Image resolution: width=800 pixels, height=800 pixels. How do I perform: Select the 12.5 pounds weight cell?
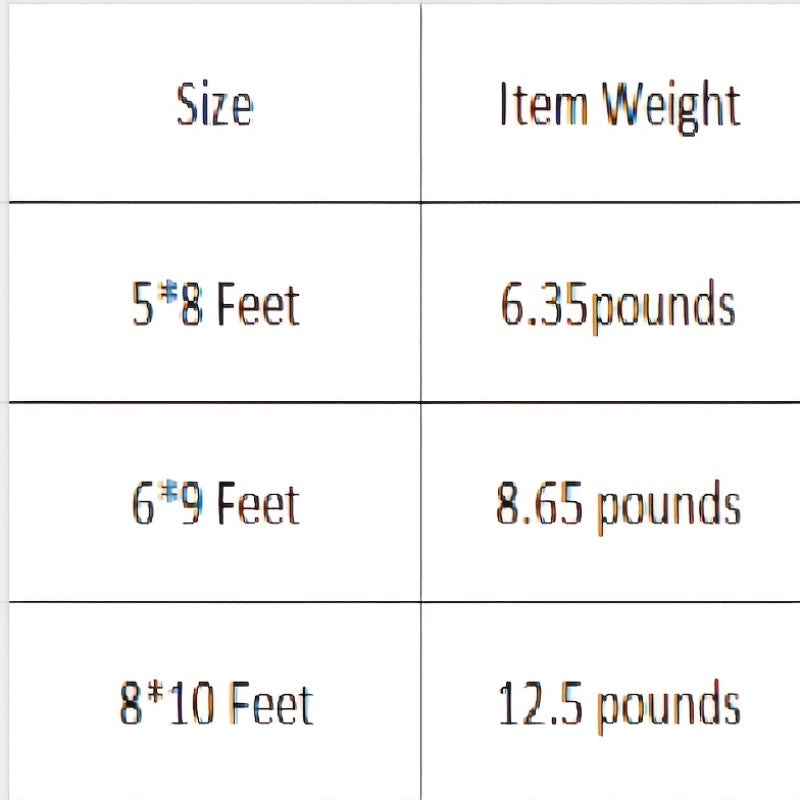[x=610, y=703]
